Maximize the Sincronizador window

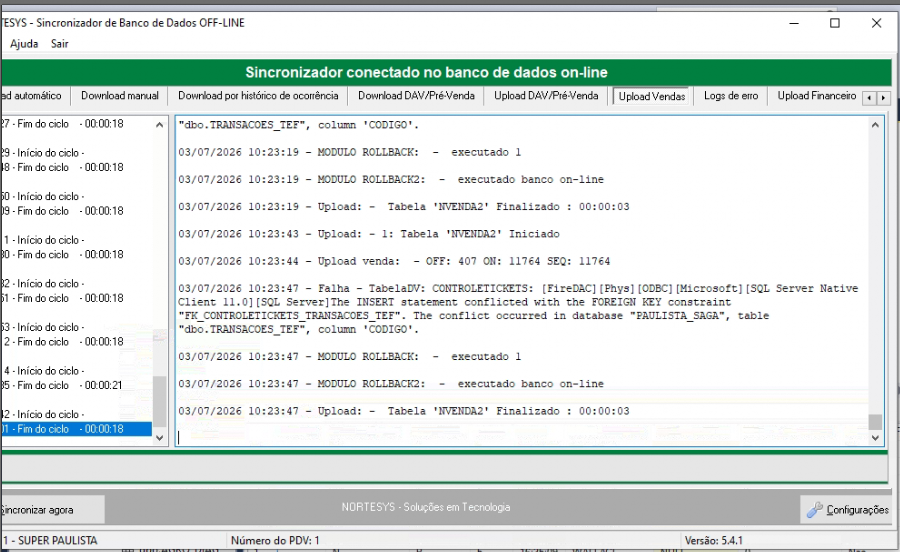click(x=835, y=24)
